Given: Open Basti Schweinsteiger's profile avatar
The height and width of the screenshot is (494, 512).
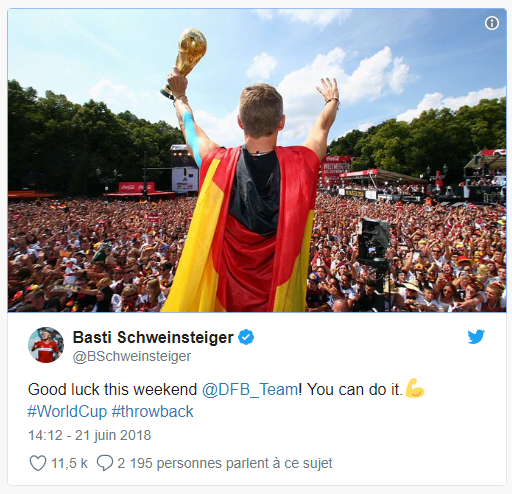Looking at the screenshot, I should click(46, 345).
